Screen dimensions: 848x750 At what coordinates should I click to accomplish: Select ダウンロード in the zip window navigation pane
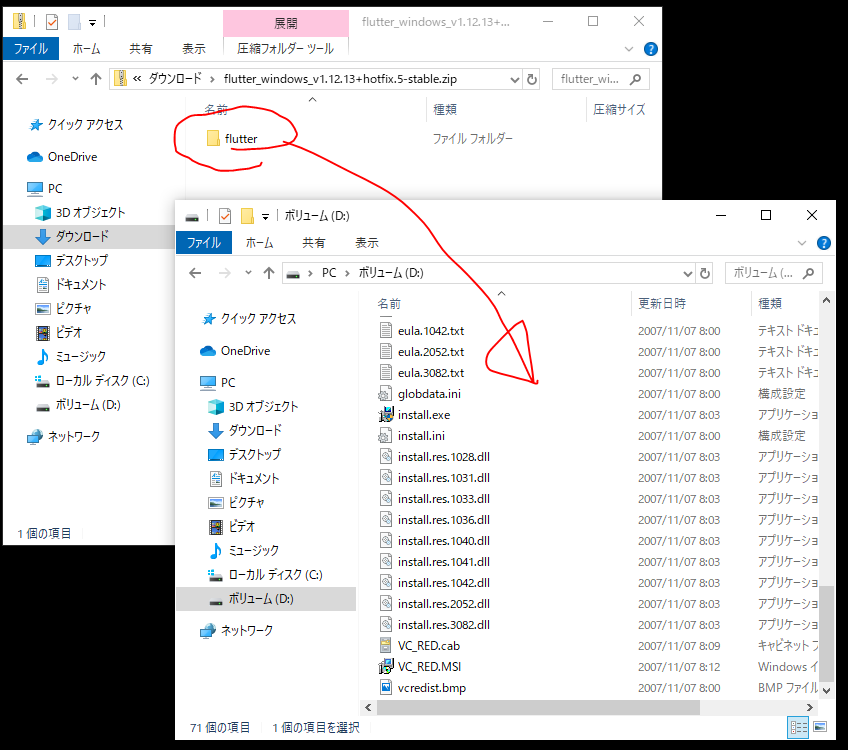coord(82,236)
